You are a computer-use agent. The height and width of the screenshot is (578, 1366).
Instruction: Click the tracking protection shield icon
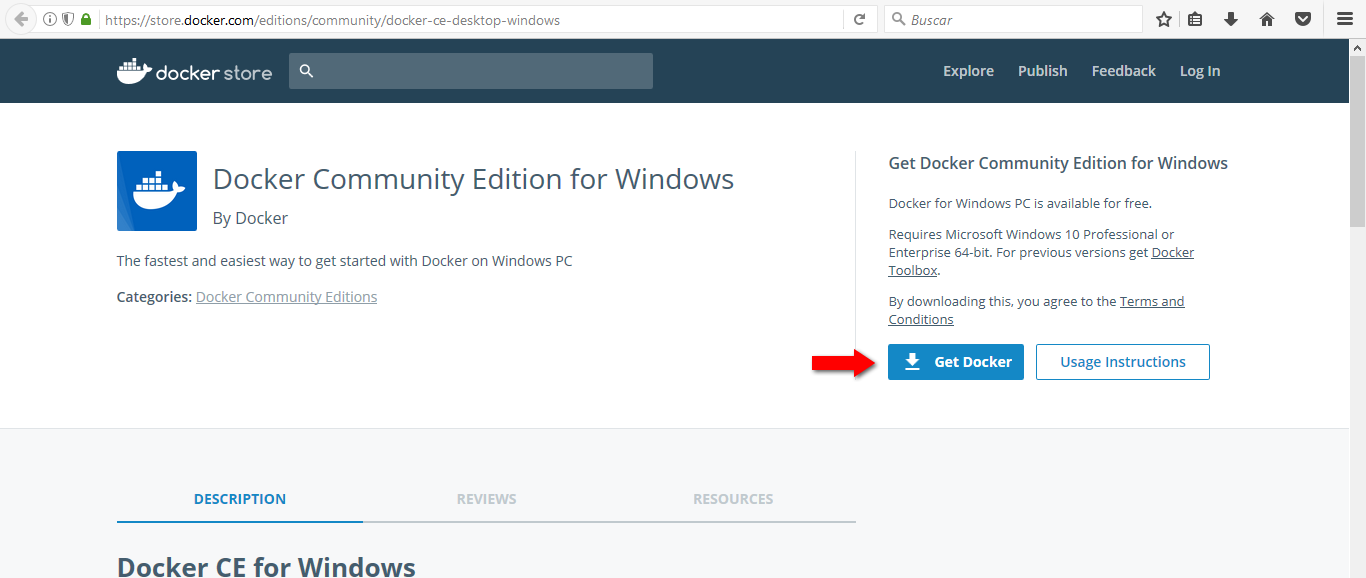point(68,20)
